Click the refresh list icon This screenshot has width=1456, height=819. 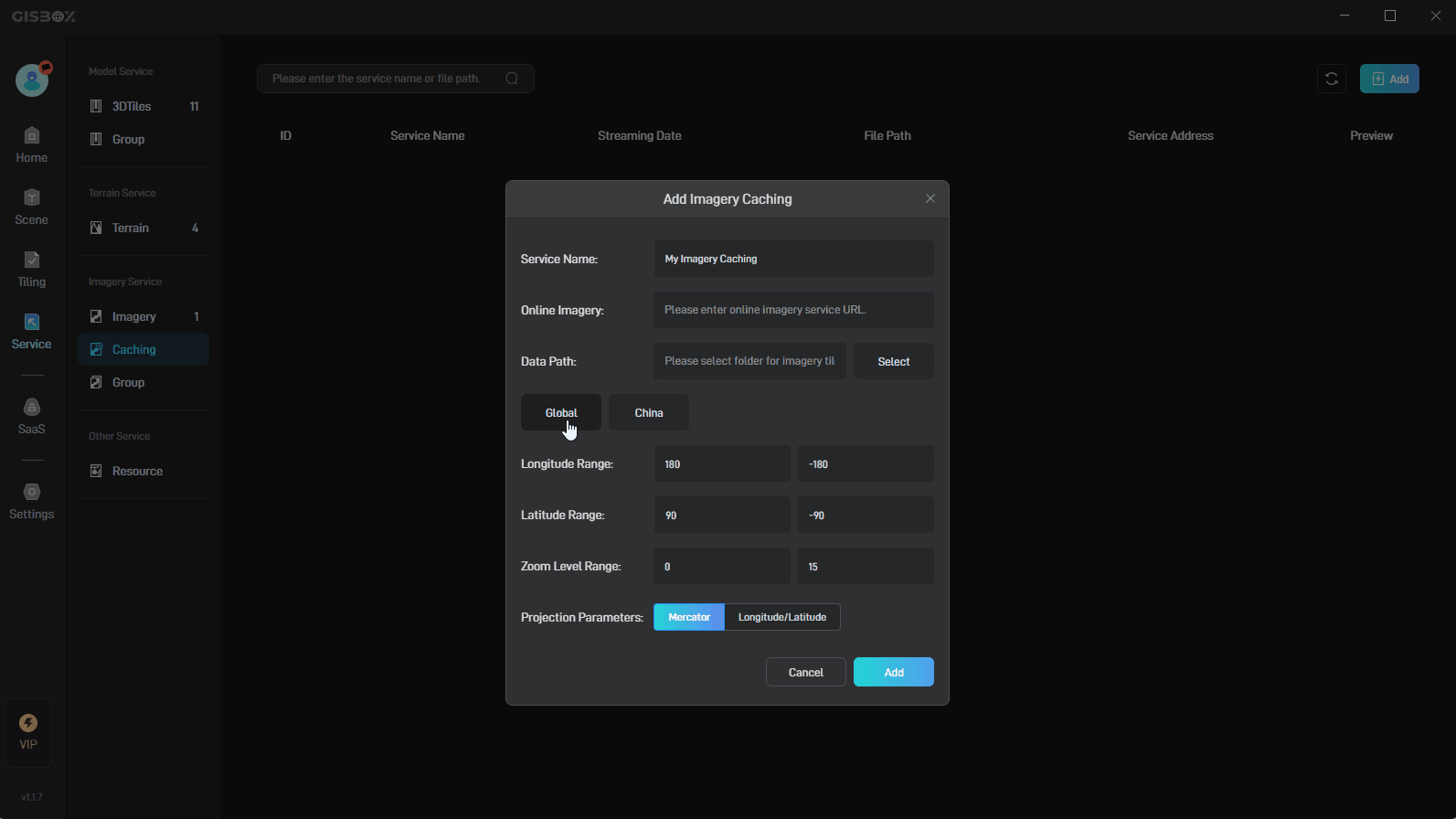[1332, 79]
